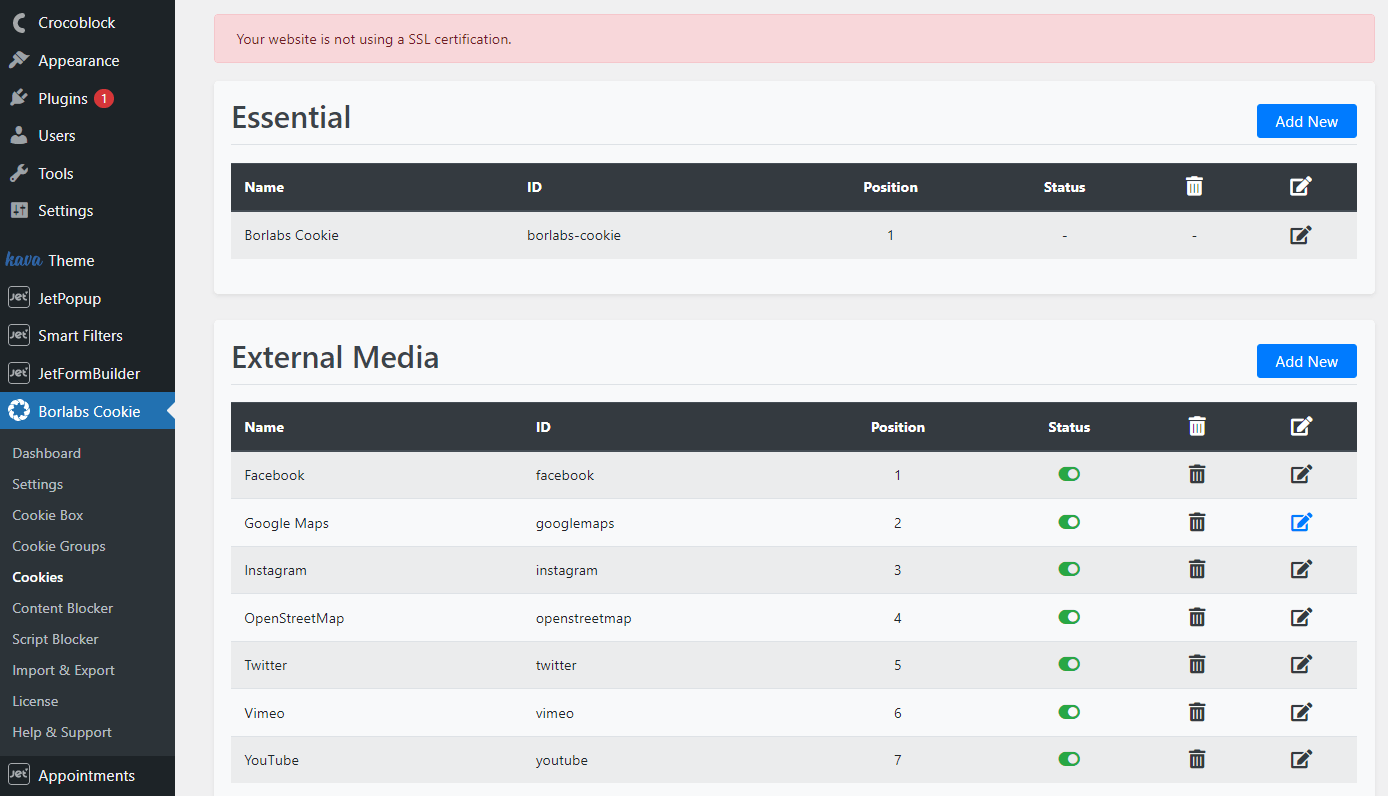
Task: Click the 'Instagram' name cell
Action: point(275,570)
